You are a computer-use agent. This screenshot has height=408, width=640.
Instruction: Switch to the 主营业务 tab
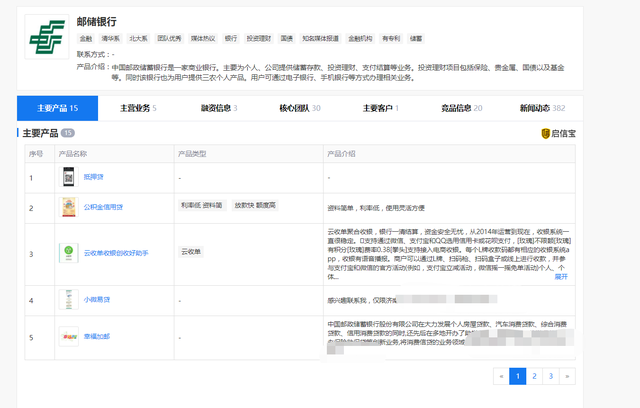(138, 108)
